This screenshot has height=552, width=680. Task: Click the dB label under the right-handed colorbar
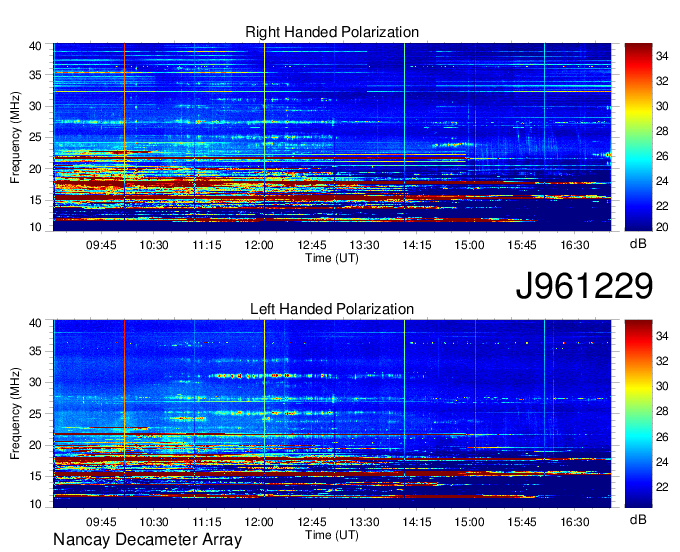click(638, 244)
